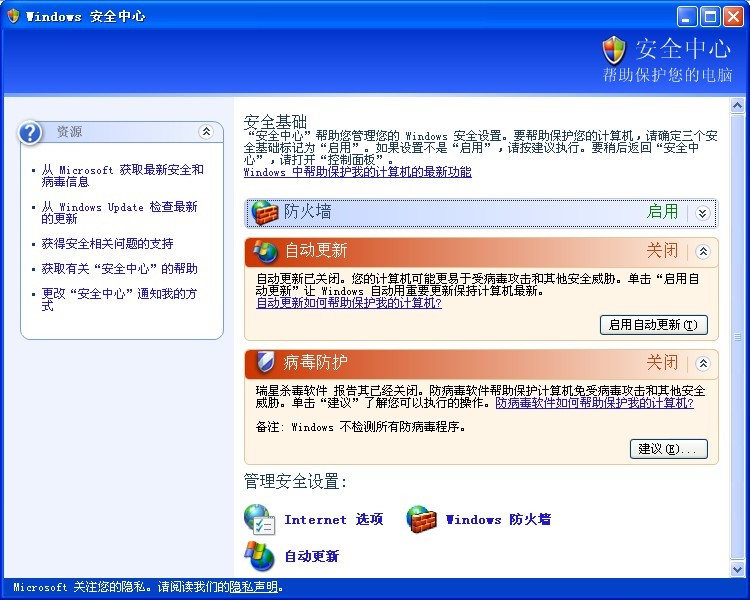Click the scrollbar down arrow
Viewport: 750px width, 600px height.
[737, 569]
